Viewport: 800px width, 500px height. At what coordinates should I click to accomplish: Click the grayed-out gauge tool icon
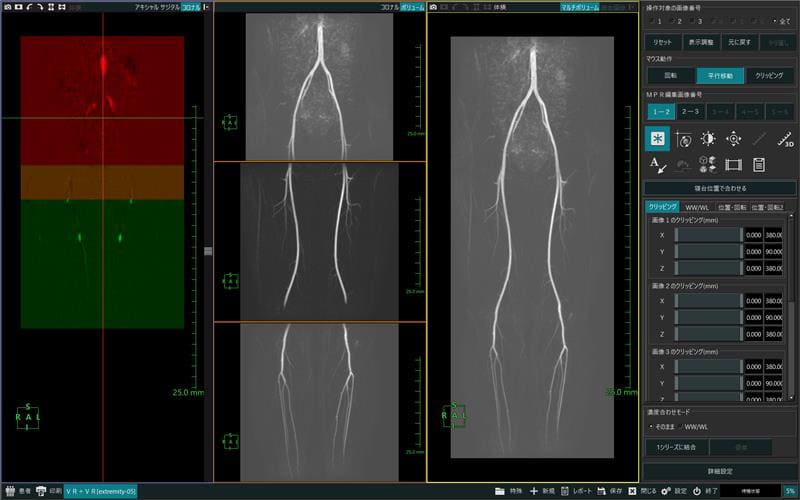pos(683,165)
